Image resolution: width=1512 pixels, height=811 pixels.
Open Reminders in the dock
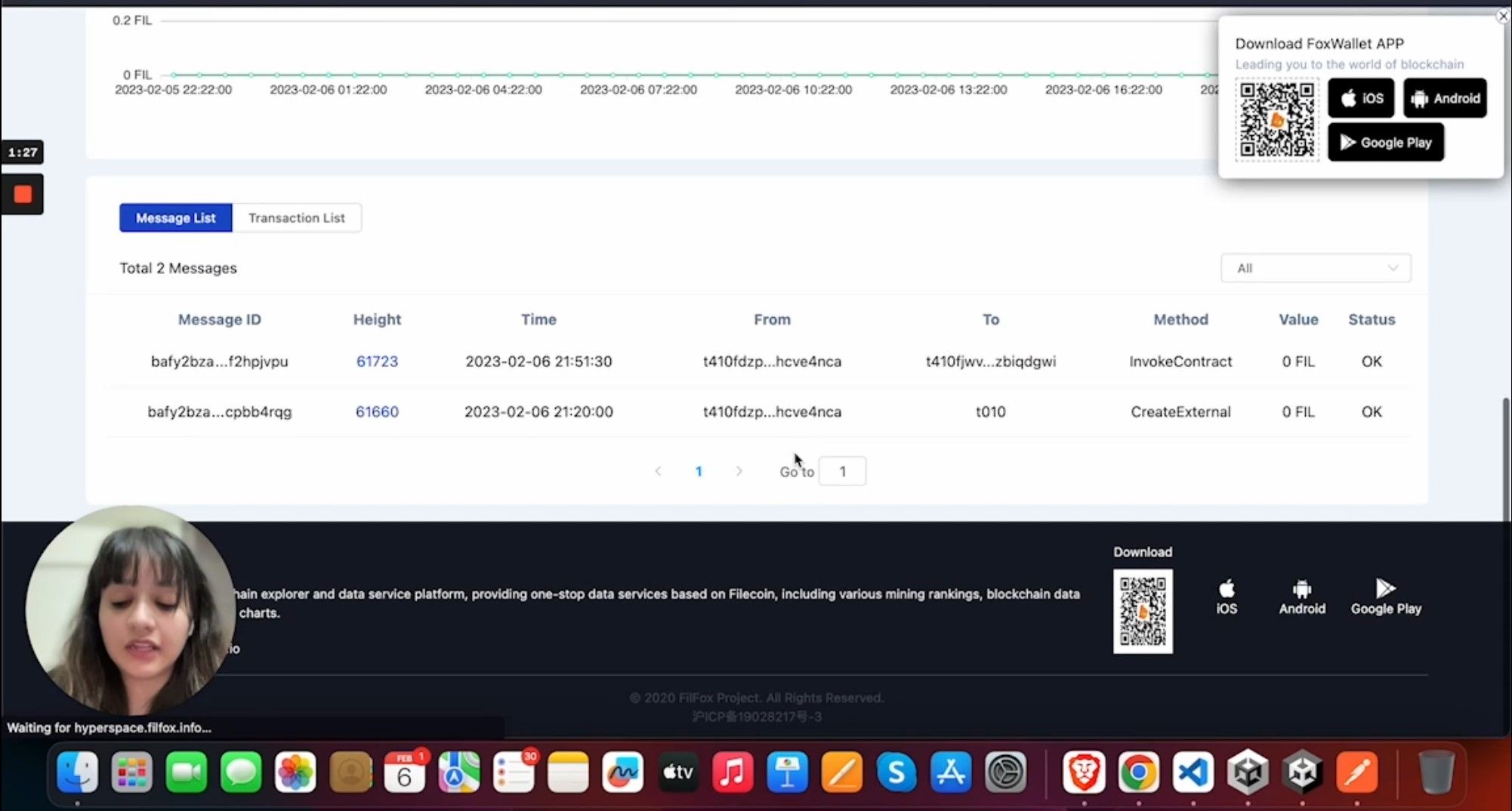click(514, 772)
